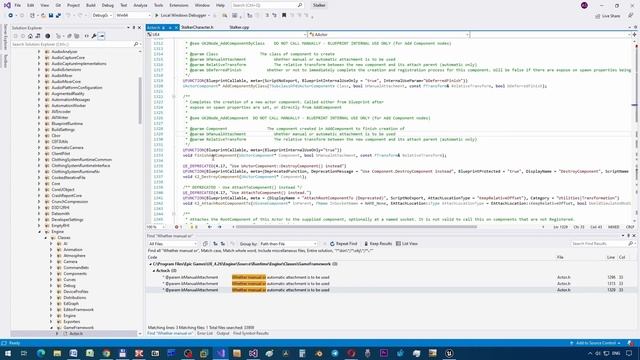Viewport: 640px width, 360px height.
Task: Click the Live Share button
Action: click(x=608, y=16)
